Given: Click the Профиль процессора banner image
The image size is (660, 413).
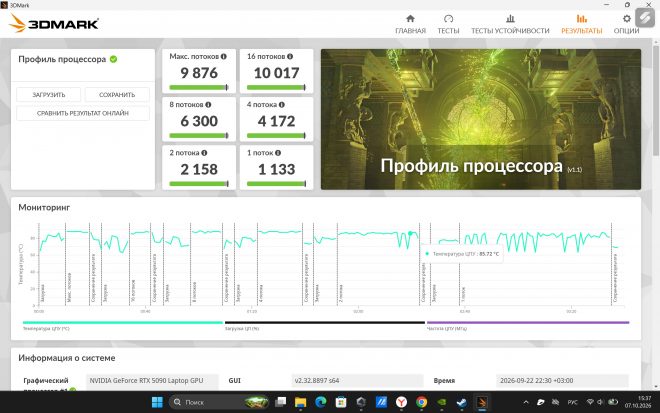Looking at the screenshot, I should (x=481, y=119).
